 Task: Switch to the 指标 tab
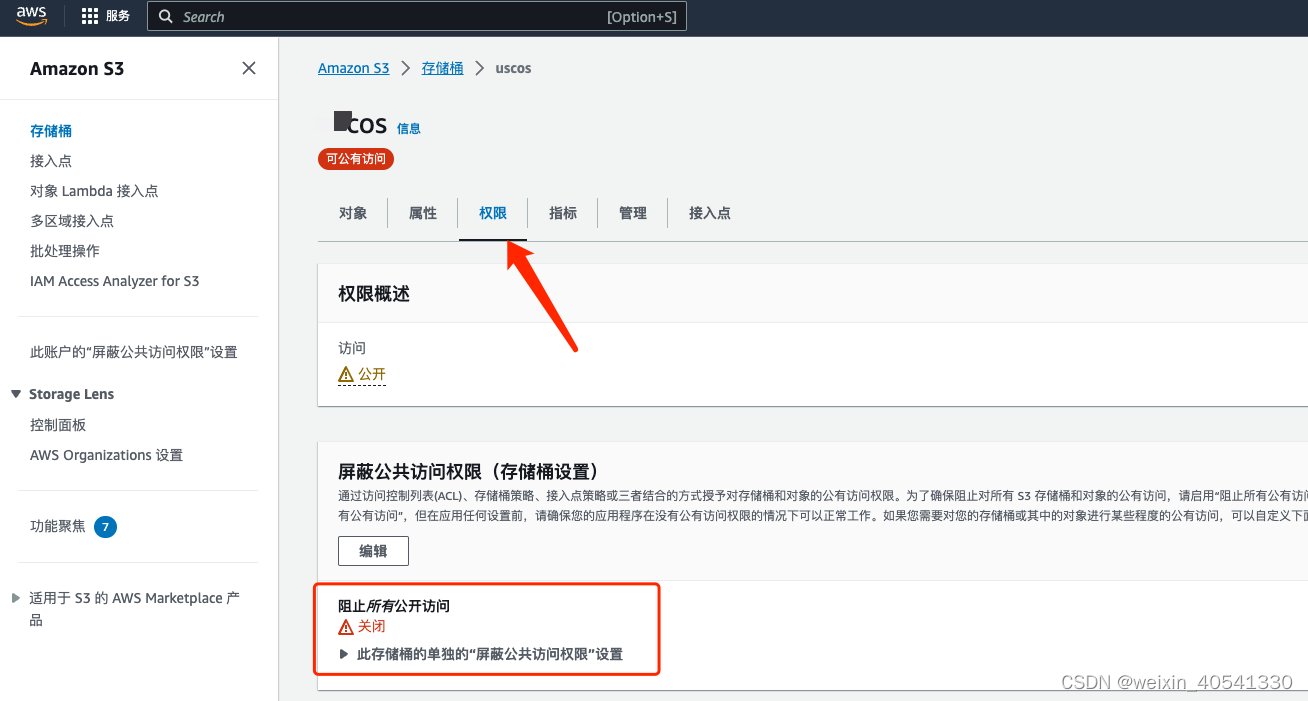tap(563, 213)
